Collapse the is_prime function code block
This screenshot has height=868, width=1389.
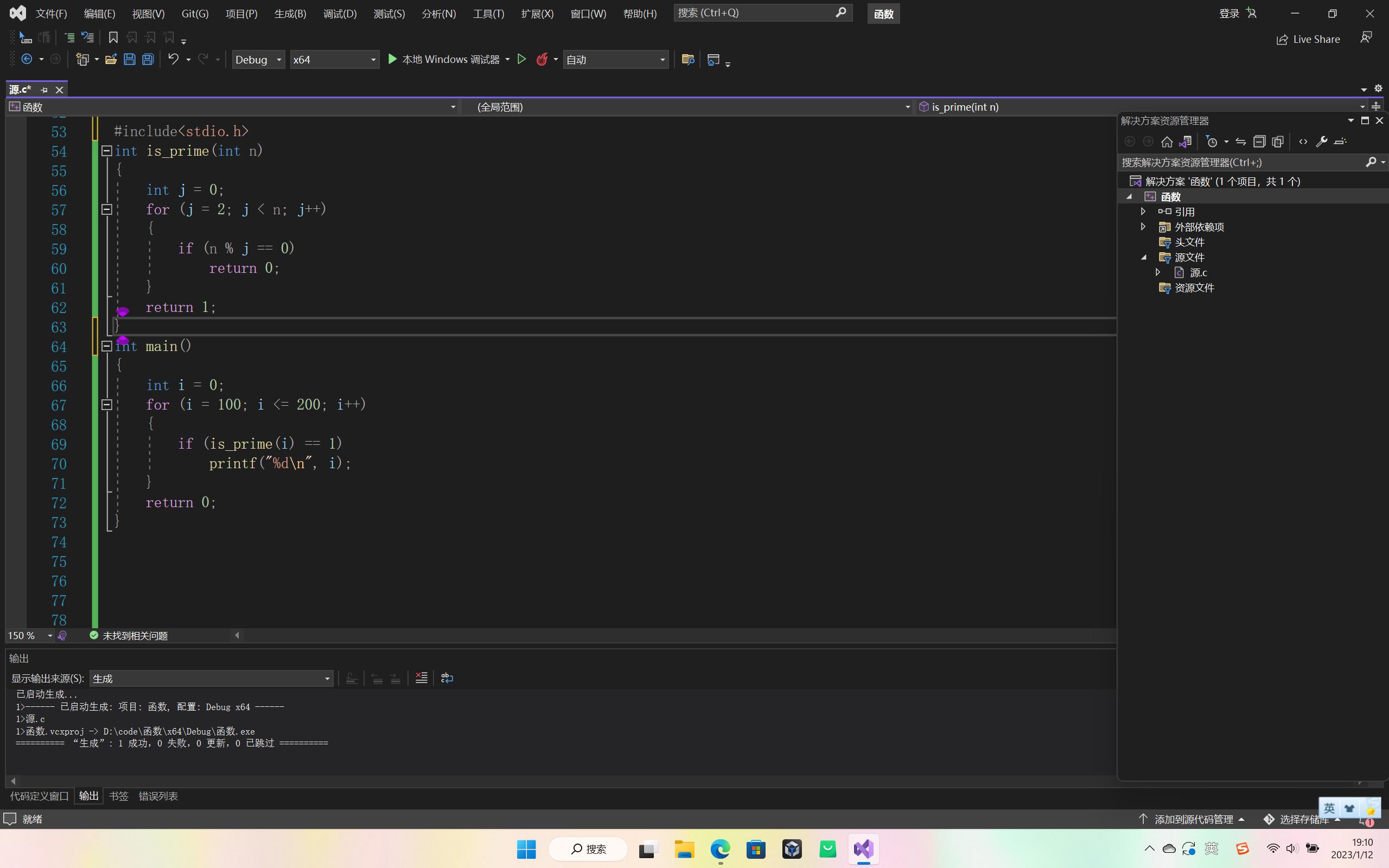pyautogui.click(x=106, y=151)
